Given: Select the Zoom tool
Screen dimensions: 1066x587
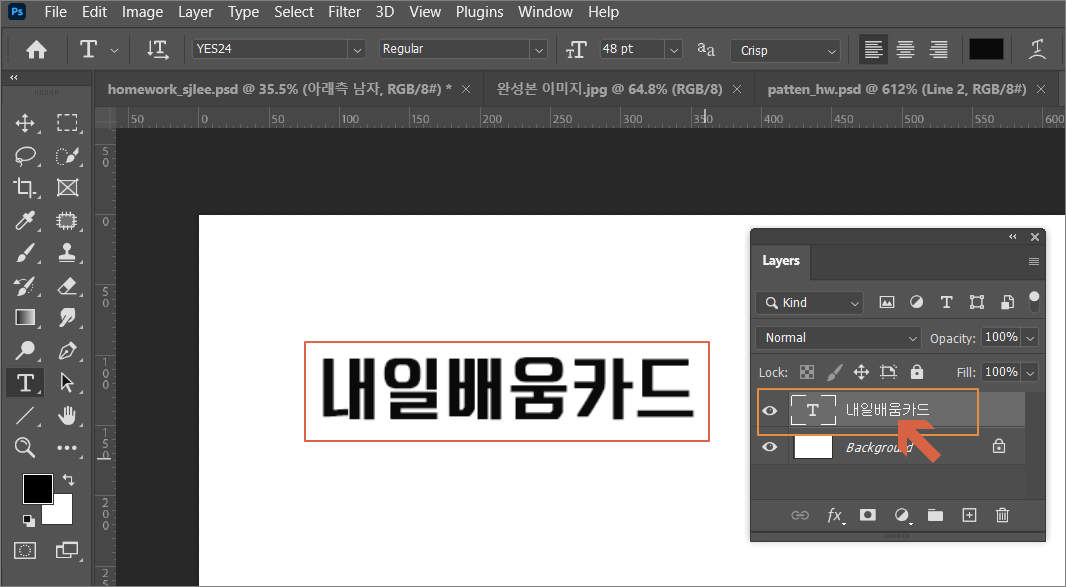Looking at the screenshot, I should point(25,448).
